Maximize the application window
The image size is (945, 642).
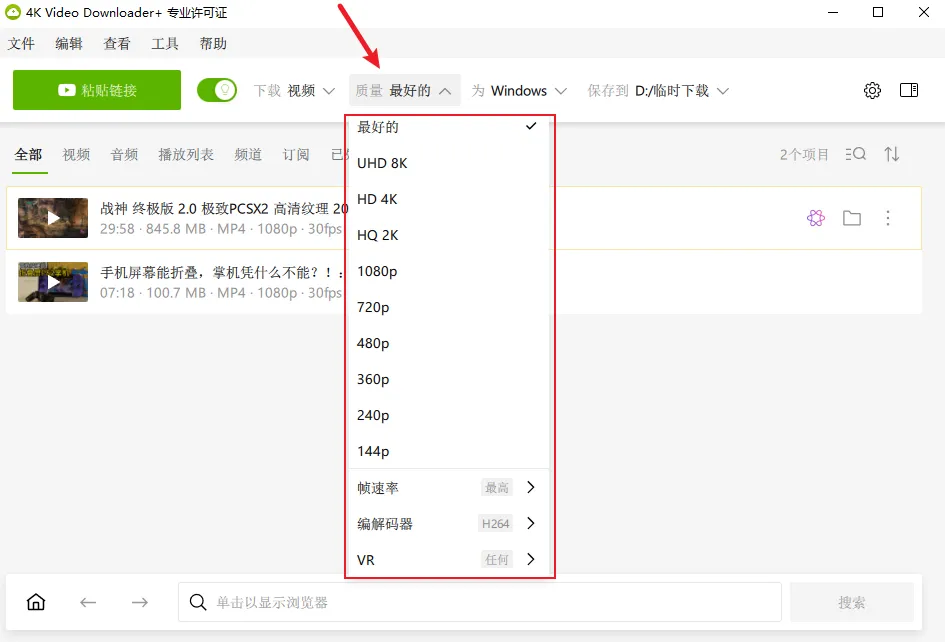(878, 12)
